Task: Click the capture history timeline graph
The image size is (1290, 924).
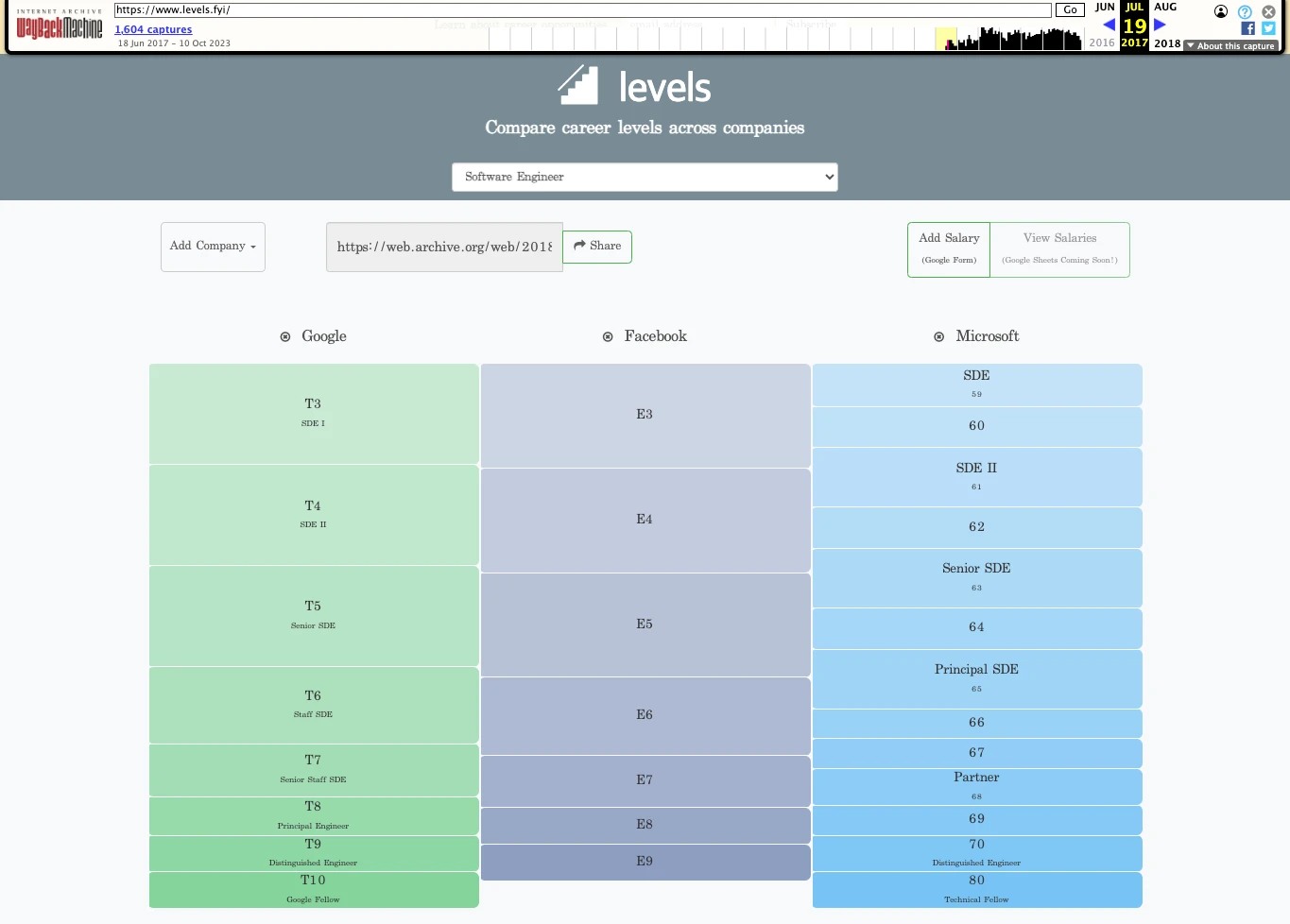Action: click(1007, 39)
